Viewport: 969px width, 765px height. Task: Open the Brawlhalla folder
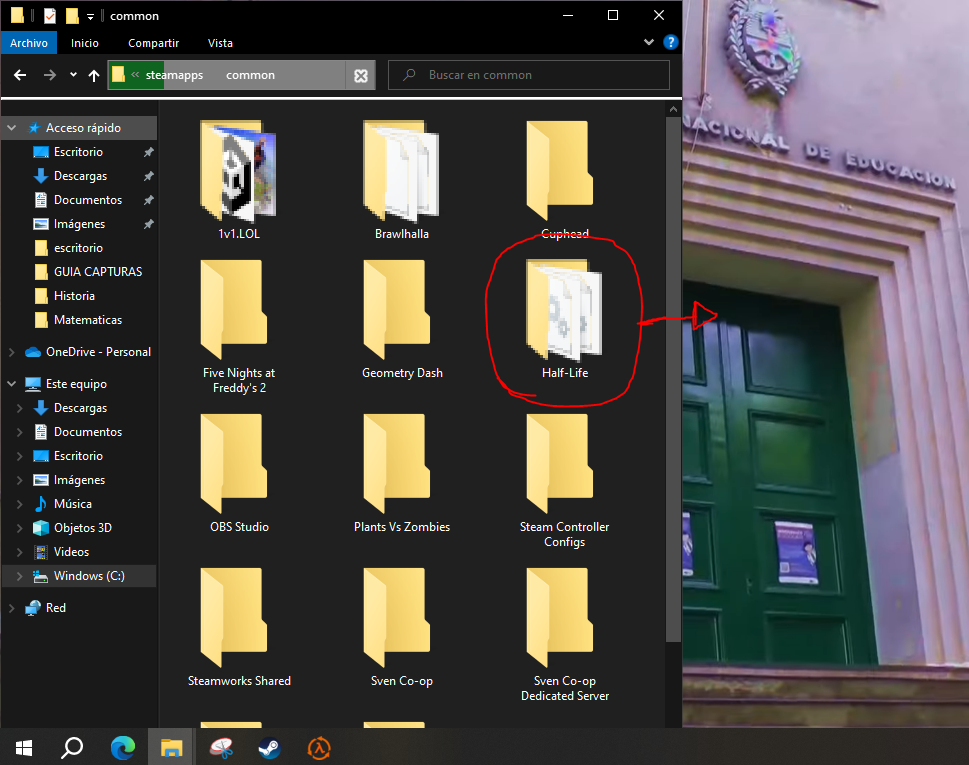click(x=402, y=179)
